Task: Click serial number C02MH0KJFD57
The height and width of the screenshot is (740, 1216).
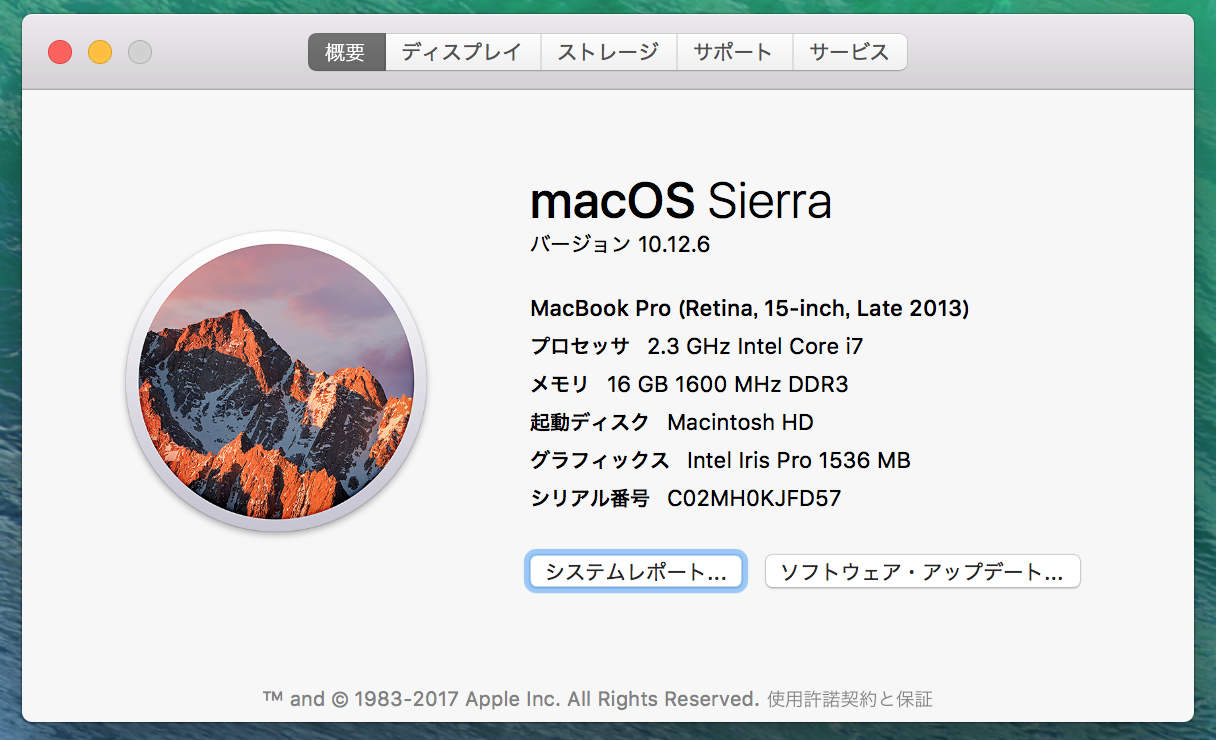Action: click(754, 498)
